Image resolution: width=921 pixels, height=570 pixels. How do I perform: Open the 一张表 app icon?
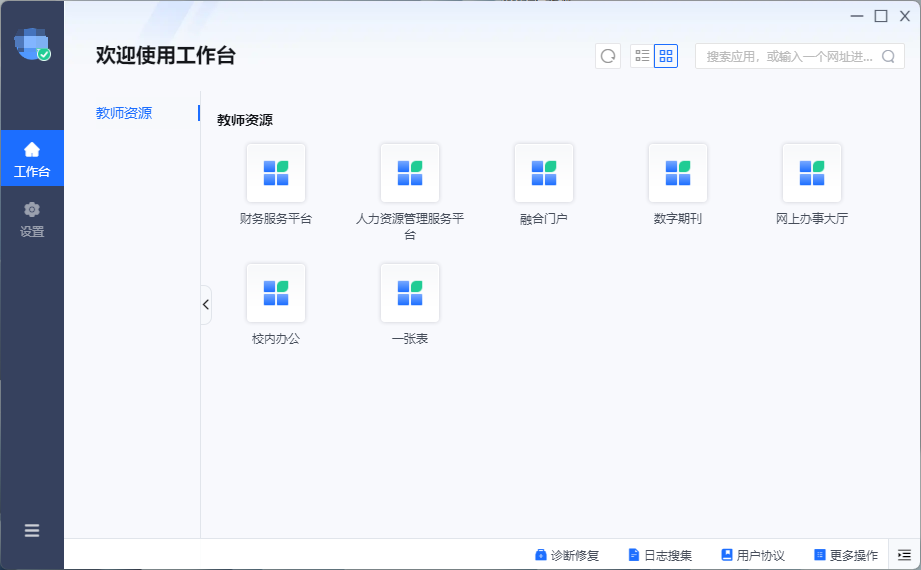coord(409,294)
